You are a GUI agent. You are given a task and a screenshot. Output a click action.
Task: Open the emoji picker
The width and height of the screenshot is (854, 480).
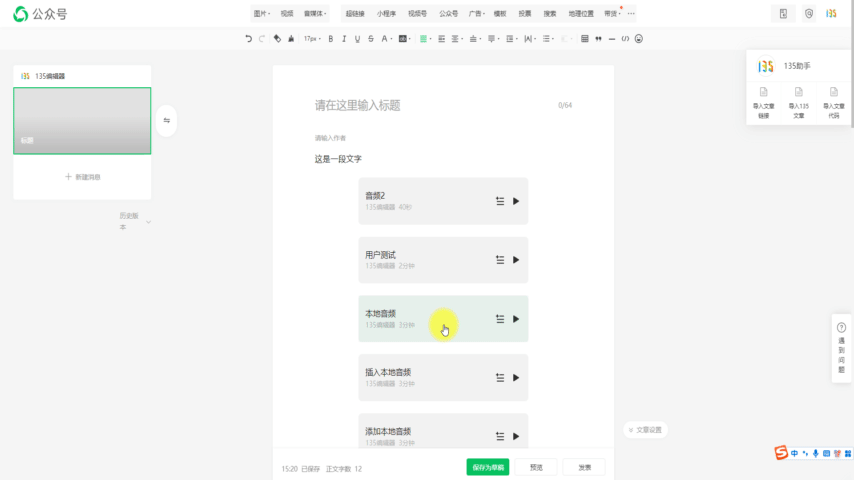coord(639,39)
